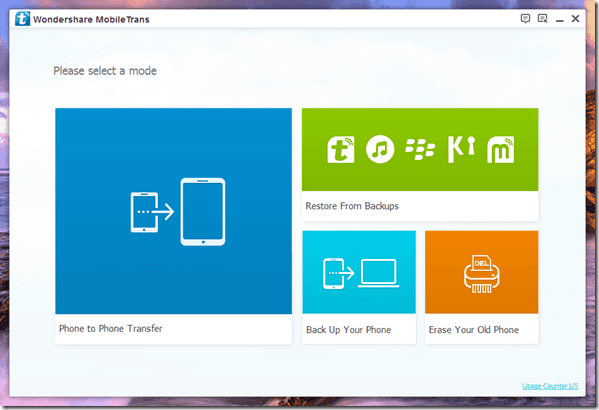Click the phone-to-laptop backup icon

pos(361,274)
